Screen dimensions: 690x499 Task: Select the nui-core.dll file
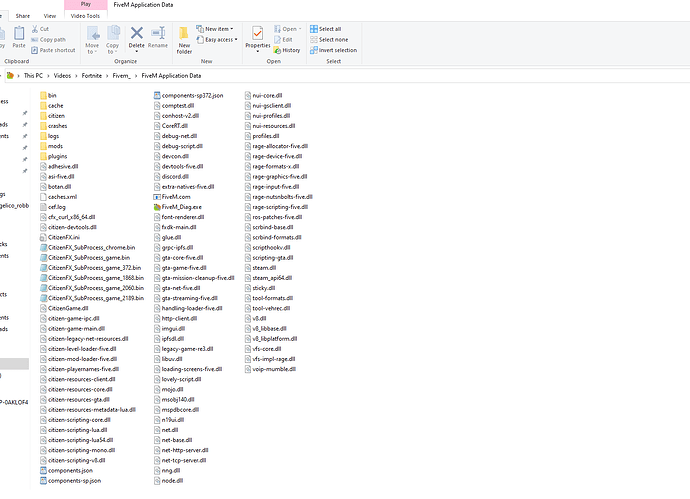[x=264, y=95]
